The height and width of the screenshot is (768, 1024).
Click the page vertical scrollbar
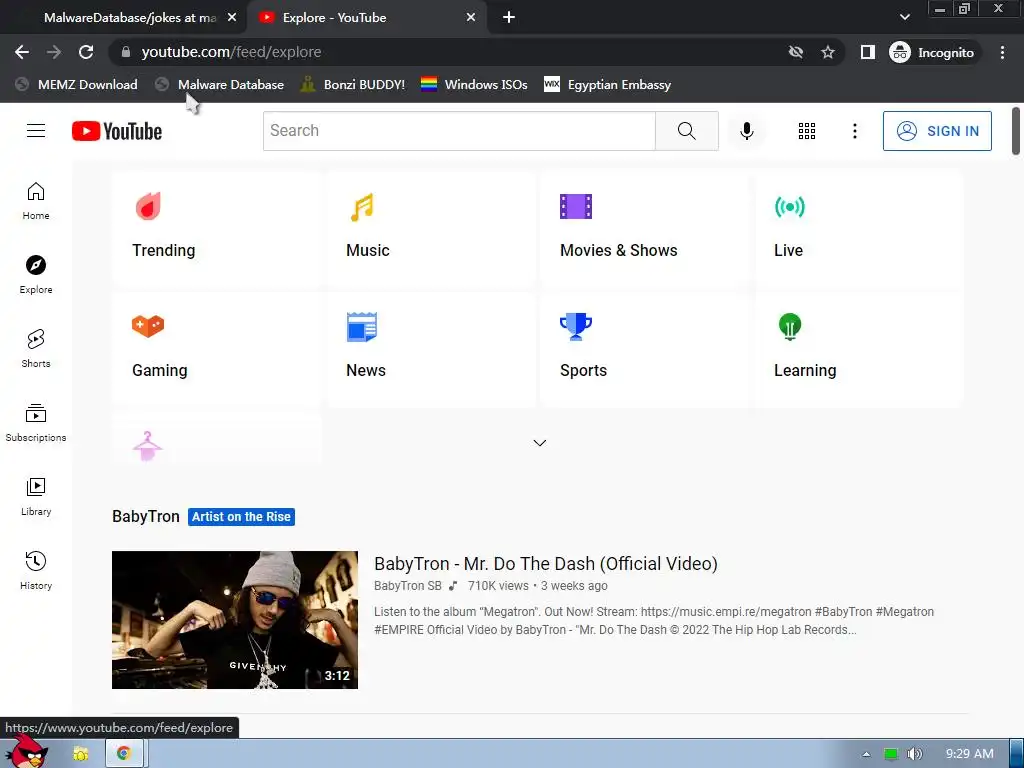[x=1016, y=131]
